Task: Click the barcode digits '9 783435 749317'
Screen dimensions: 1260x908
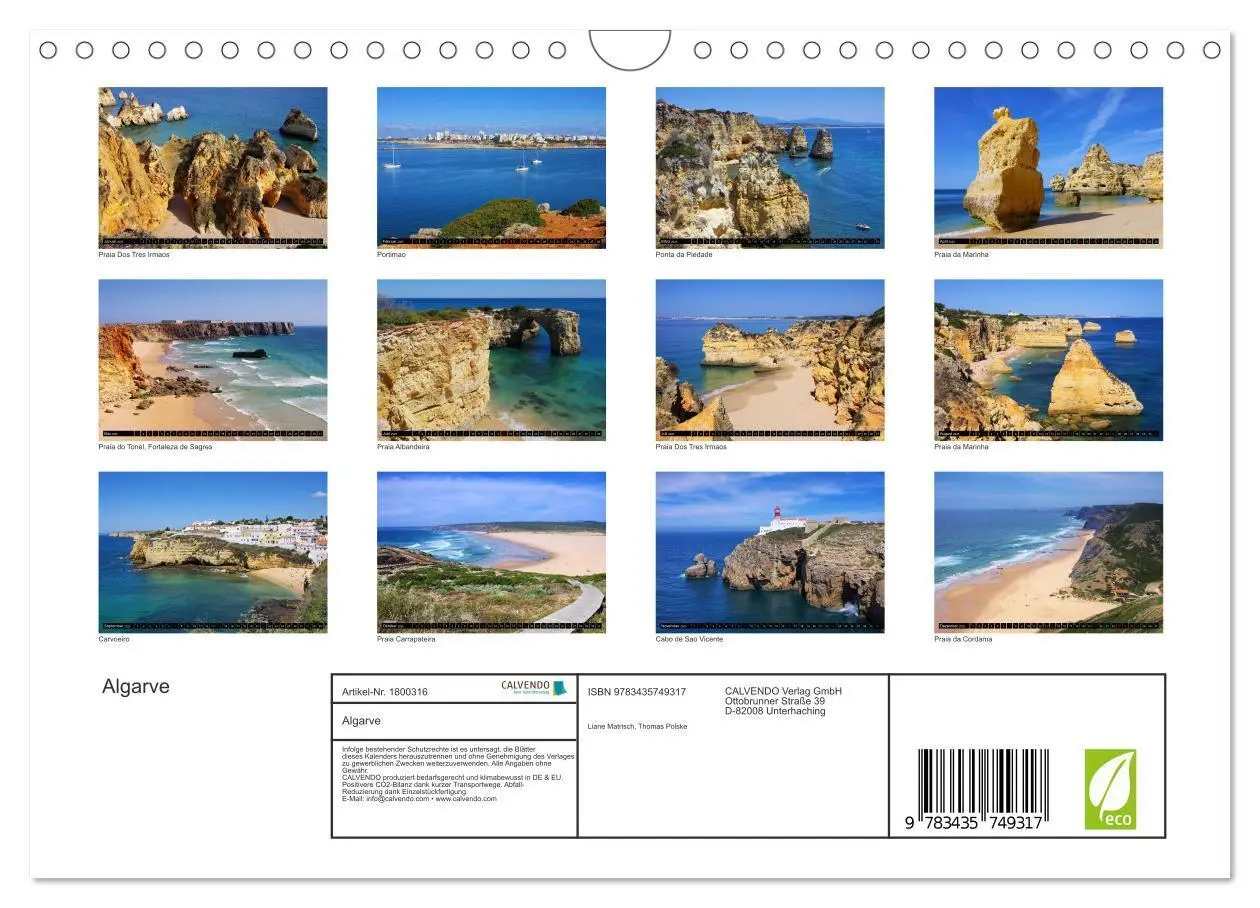Action: pos(973,823)
